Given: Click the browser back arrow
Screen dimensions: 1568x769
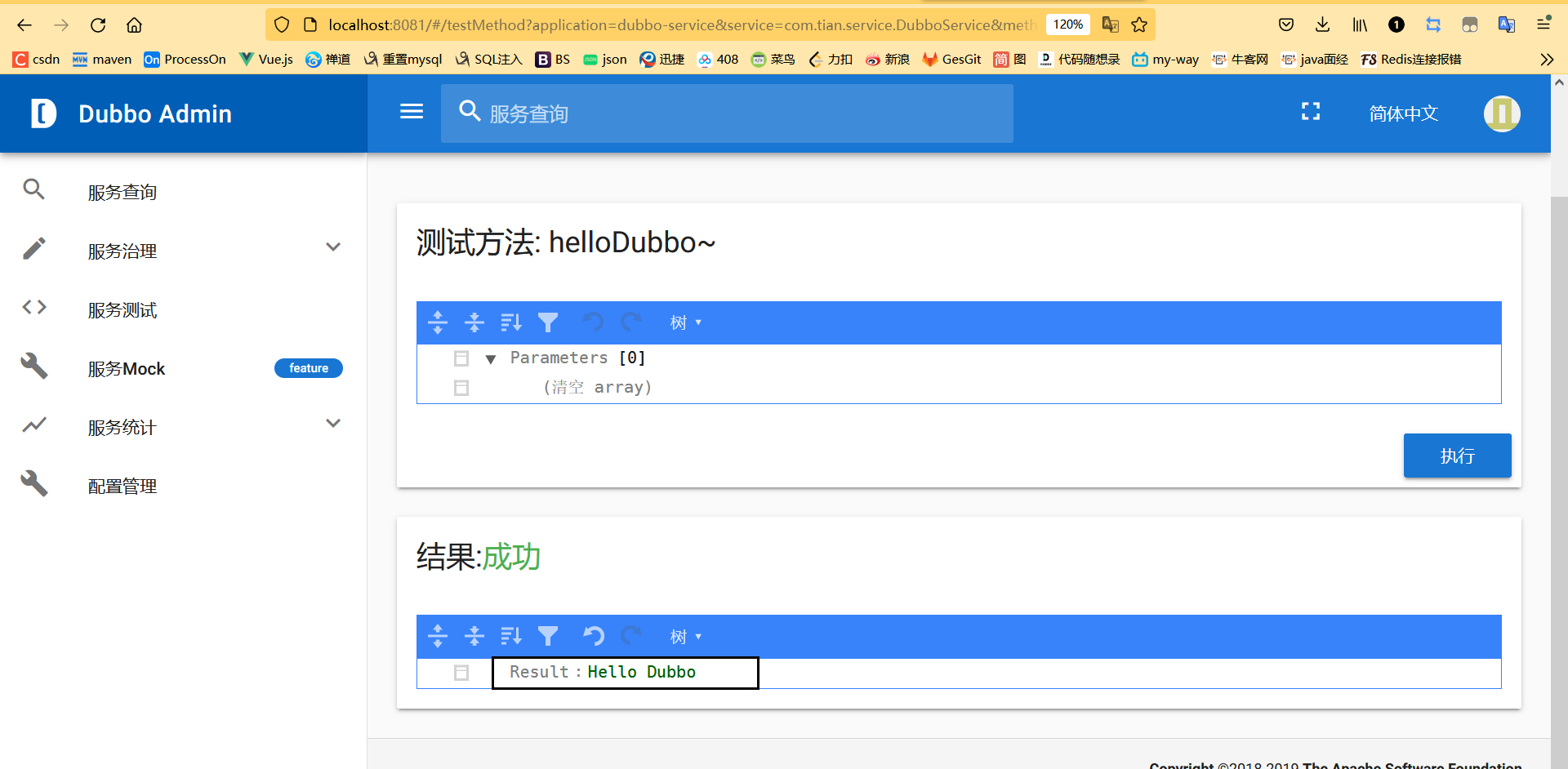Looking at the screenshot, I should point(24,25).
